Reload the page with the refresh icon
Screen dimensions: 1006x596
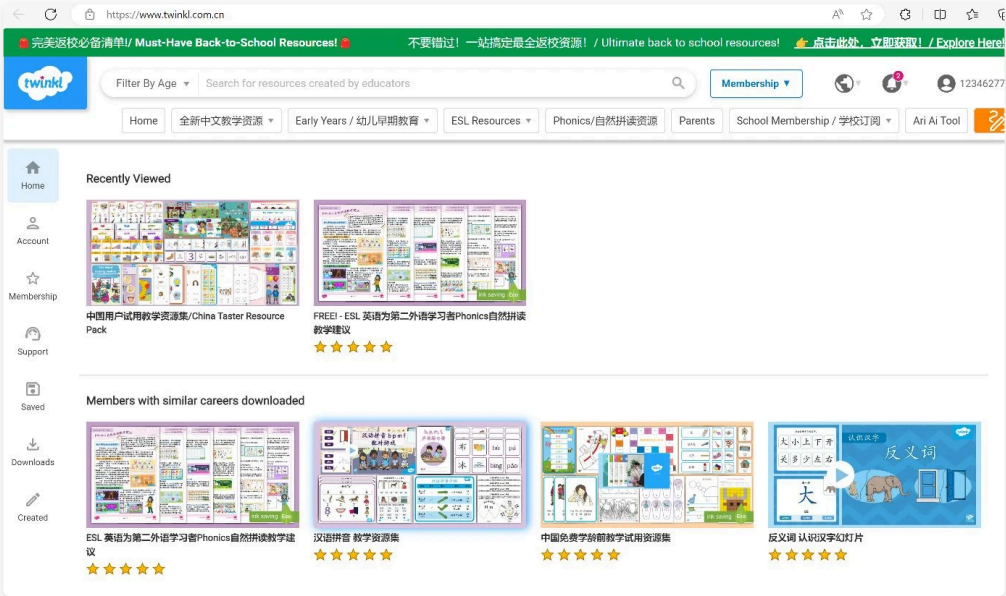coord(51,14)
